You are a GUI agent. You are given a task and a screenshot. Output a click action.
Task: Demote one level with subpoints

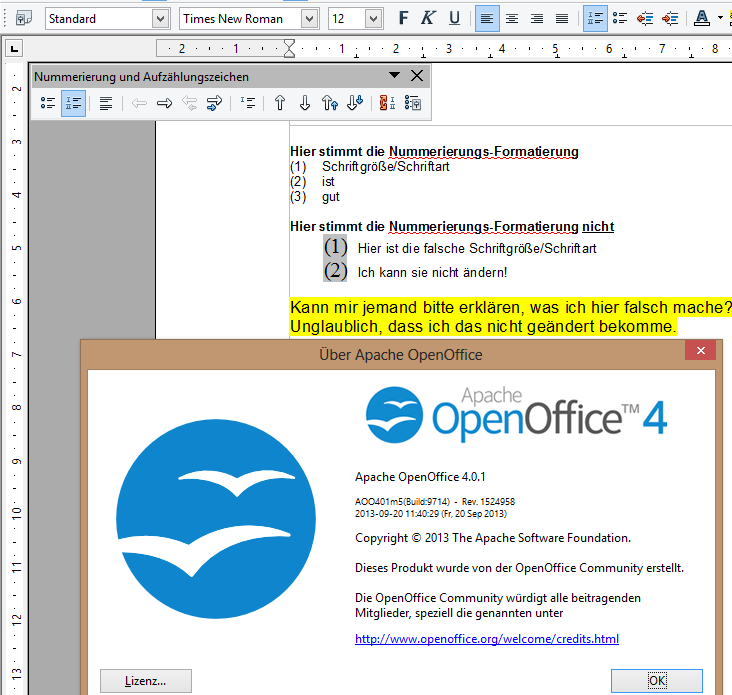(x=214, y=103)
